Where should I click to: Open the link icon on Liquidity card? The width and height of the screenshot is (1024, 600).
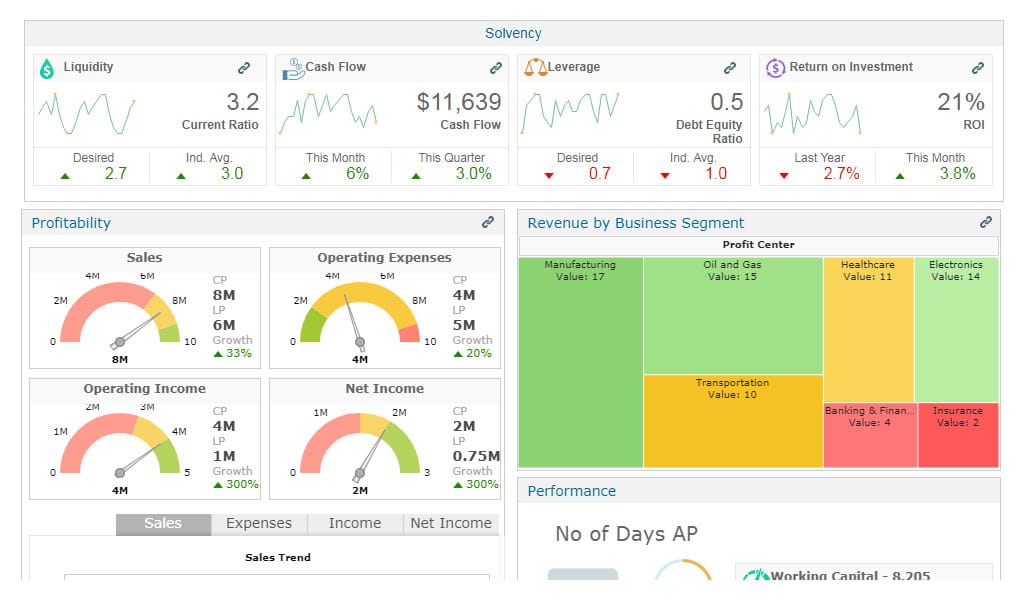pyautogui.click(x=244, y=68)
